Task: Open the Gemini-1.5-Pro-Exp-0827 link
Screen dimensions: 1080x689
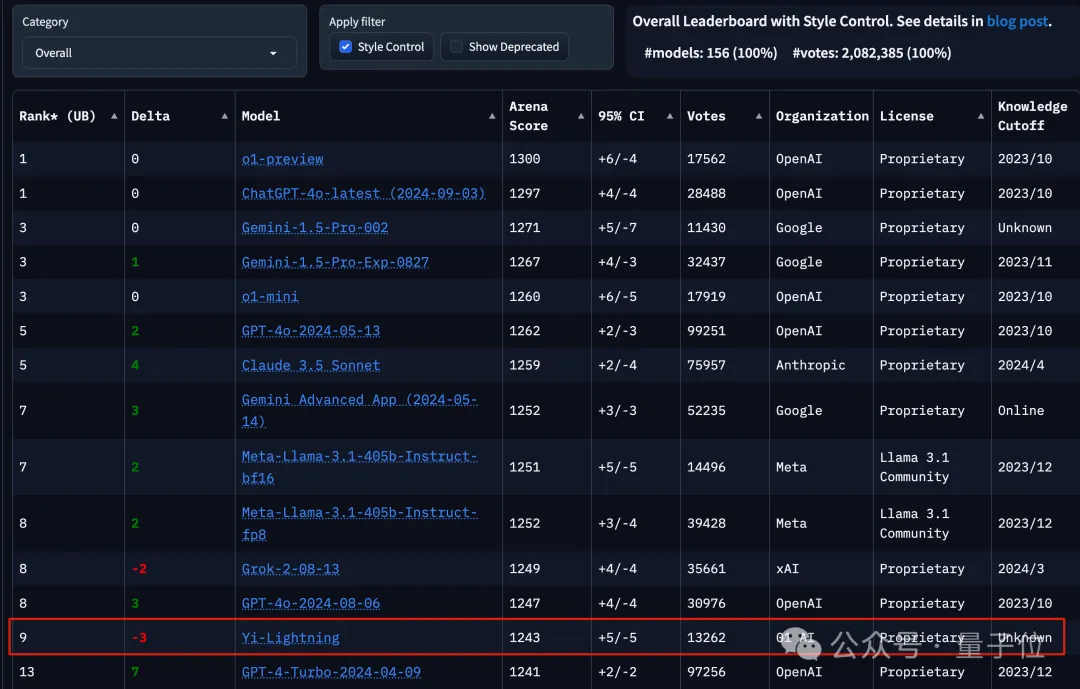Action: click(335, 263)
